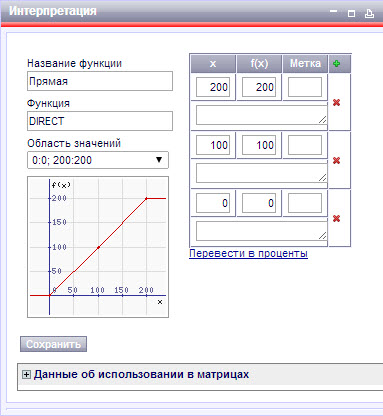The image size is (383, 416).
Task: Click the Функция label
Action: [x=48, y=103]
